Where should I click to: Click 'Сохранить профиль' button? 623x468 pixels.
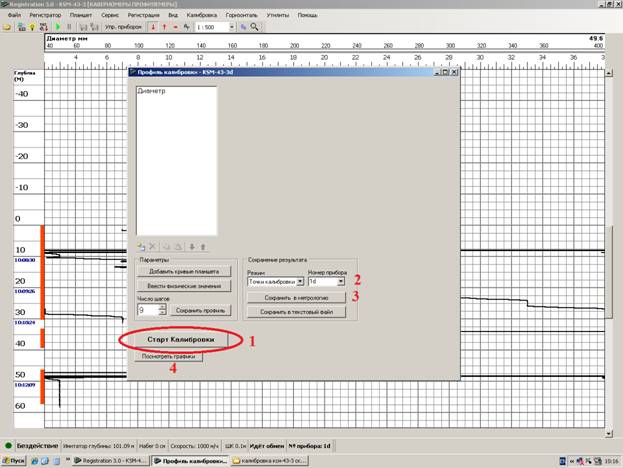(x=200, y=311)
